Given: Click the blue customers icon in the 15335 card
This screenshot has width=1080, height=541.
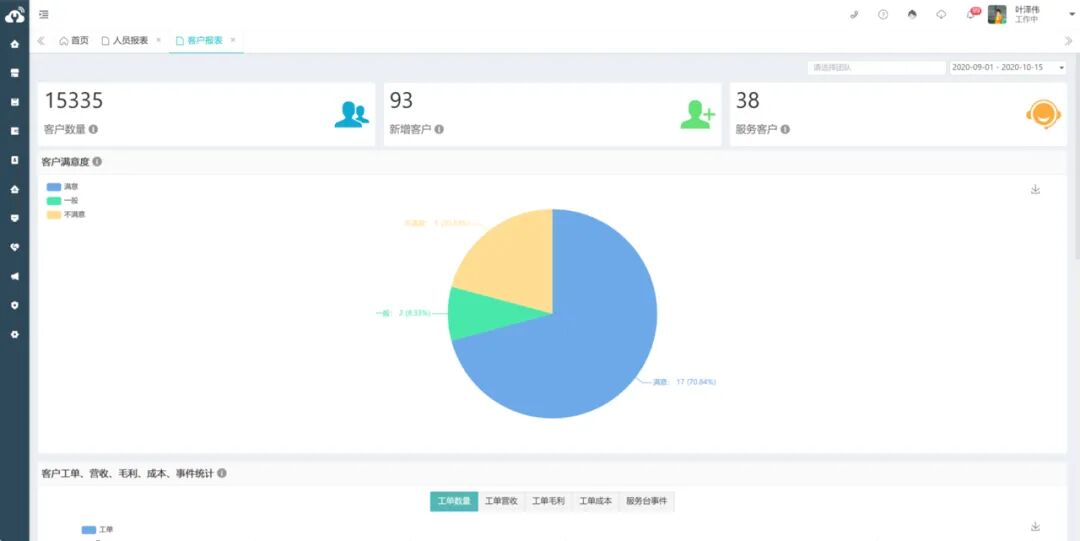Looking at the screenshot, I should tap(351, 114).
